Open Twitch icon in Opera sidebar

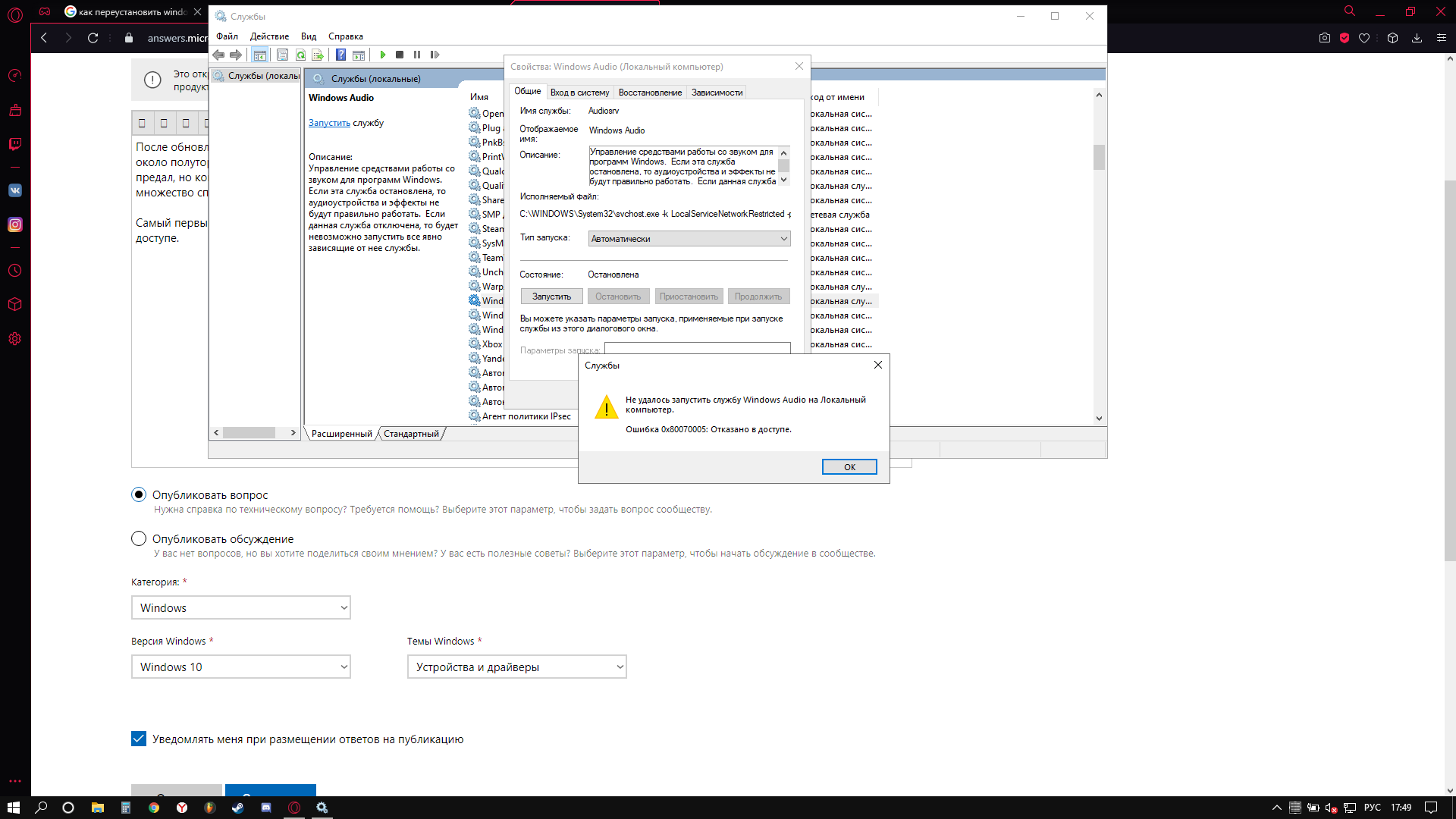click(x=15, y=144)
